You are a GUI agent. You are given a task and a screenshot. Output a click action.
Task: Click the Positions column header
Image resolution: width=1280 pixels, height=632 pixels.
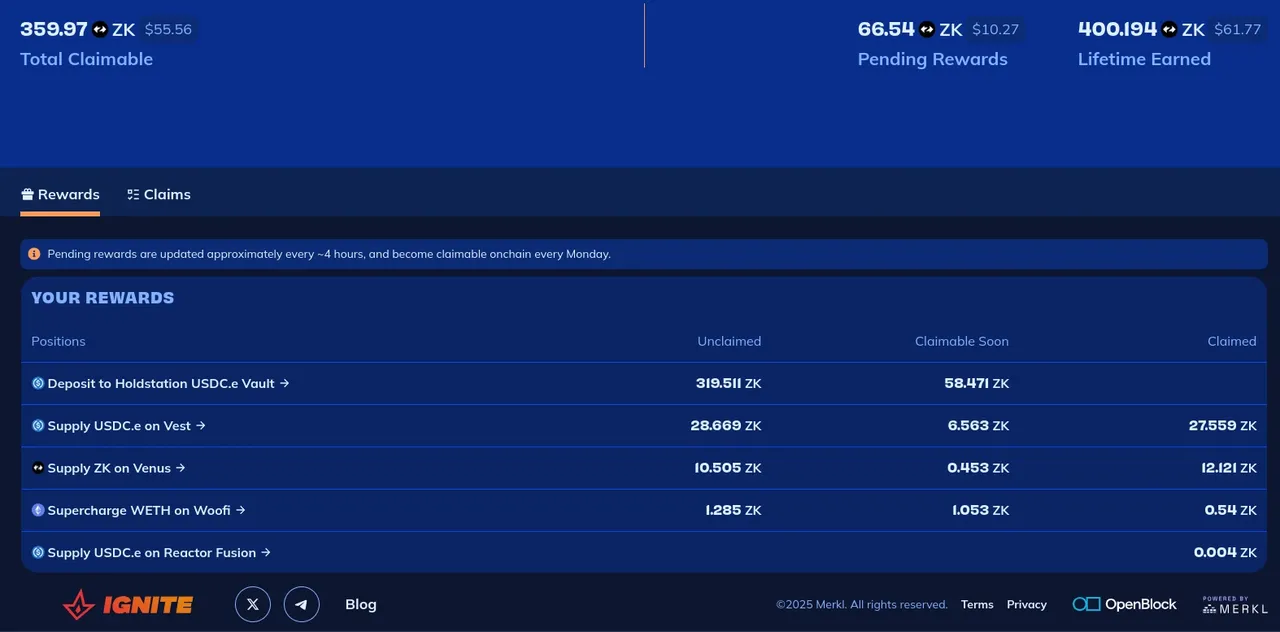[58, 341]
